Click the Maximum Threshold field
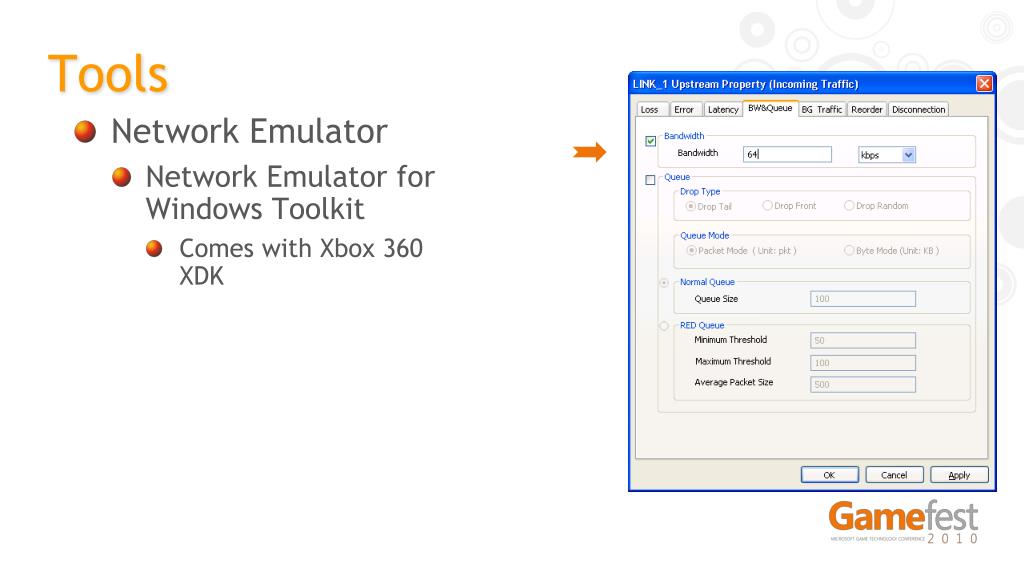Image resolution: width=1024 pixels, height=576 pixels. 863,362
